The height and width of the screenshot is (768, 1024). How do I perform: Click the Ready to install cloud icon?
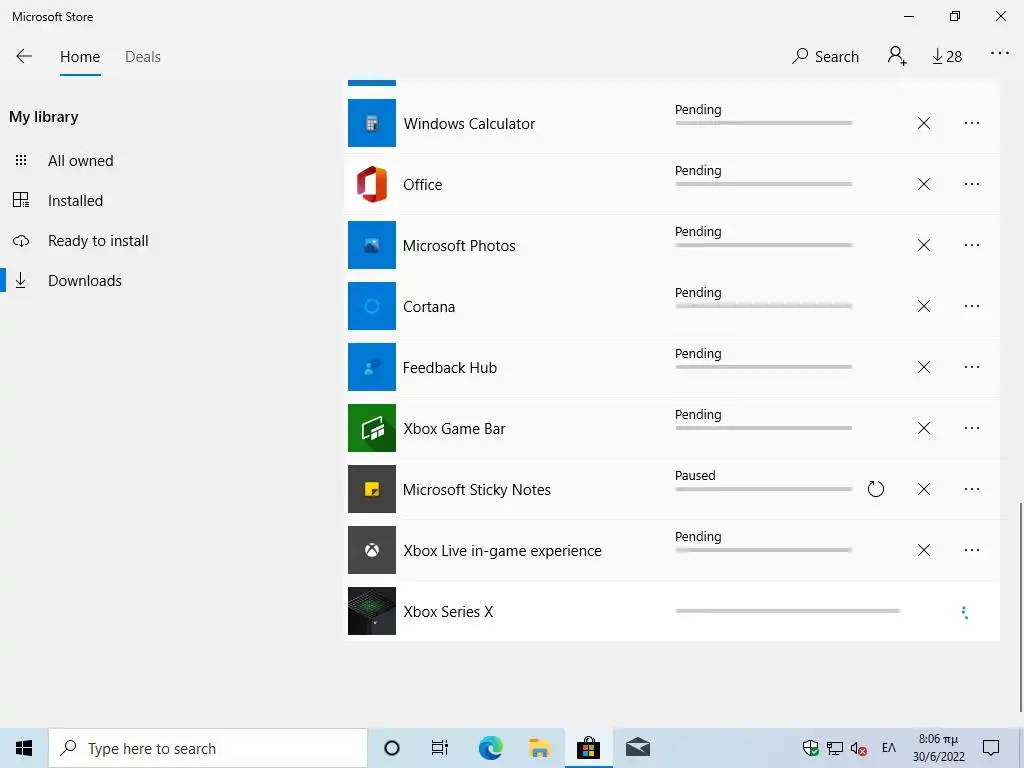[21, 241]
